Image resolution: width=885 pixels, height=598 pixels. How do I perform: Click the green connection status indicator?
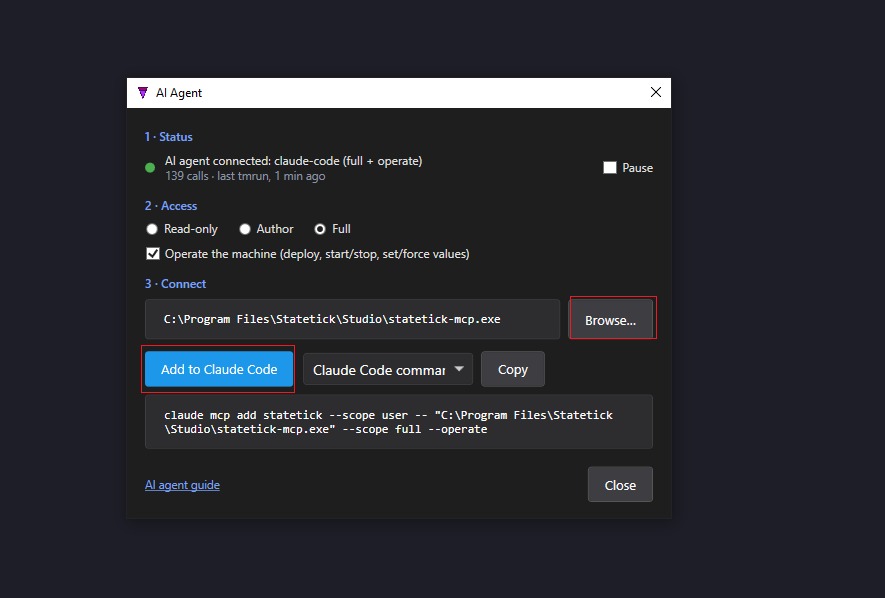click(150, 168)
